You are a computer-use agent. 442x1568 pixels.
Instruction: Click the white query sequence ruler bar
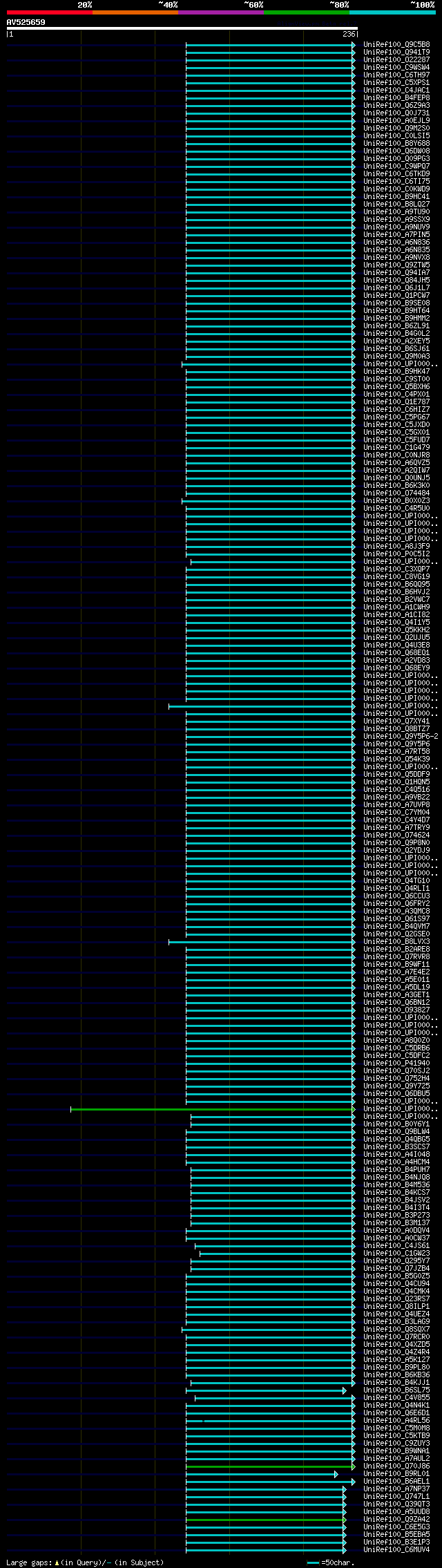point(182,28)
